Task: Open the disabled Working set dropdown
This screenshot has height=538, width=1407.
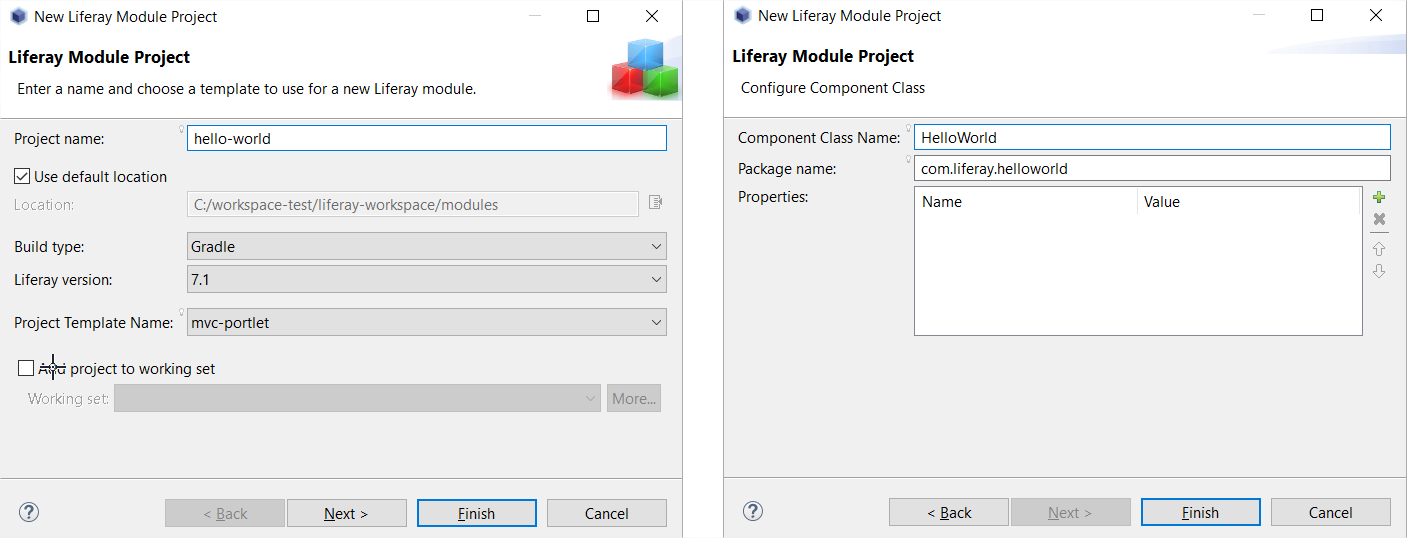Action: [358, 398]
